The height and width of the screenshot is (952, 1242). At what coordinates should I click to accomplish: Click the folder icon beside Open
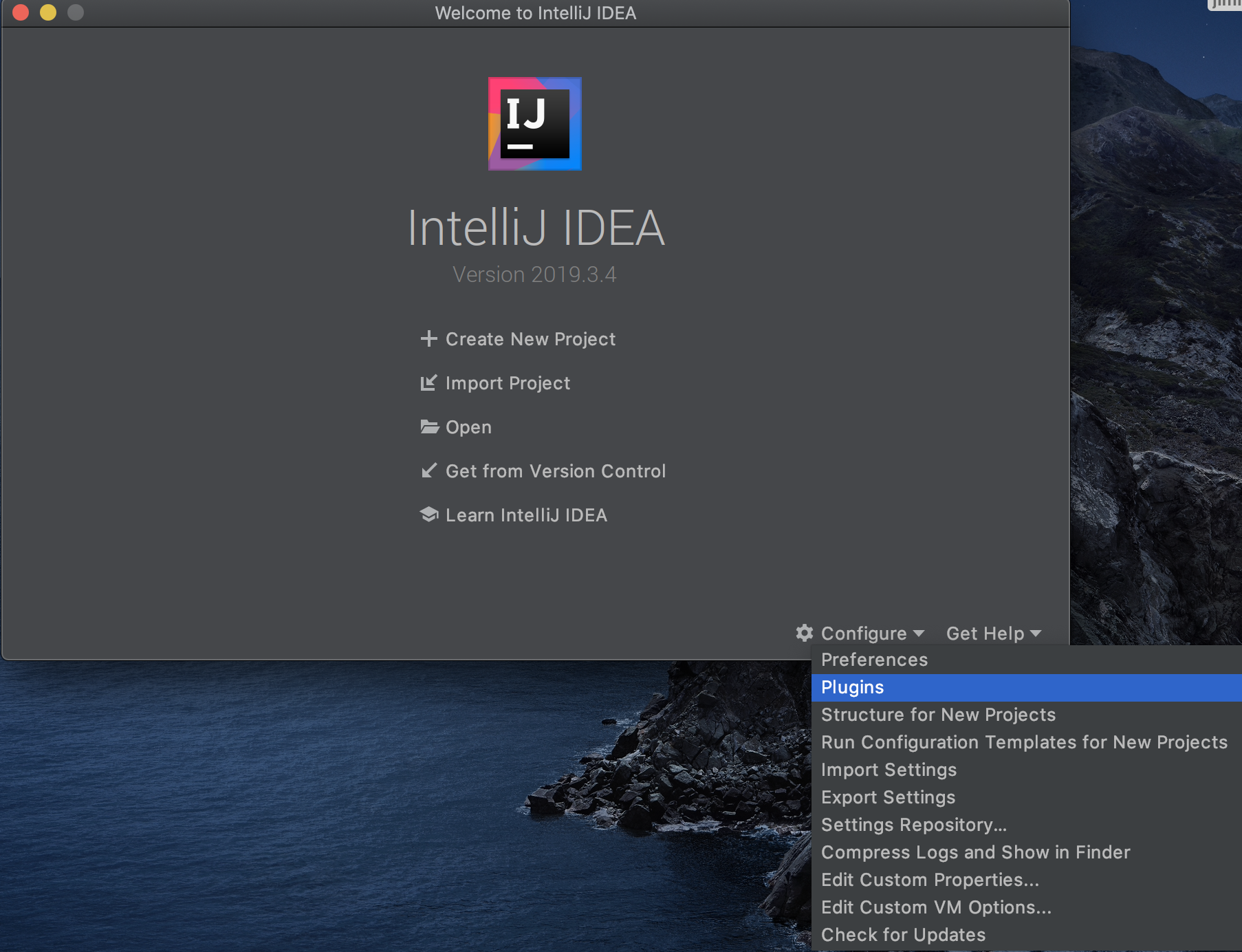tap(429, 426)
